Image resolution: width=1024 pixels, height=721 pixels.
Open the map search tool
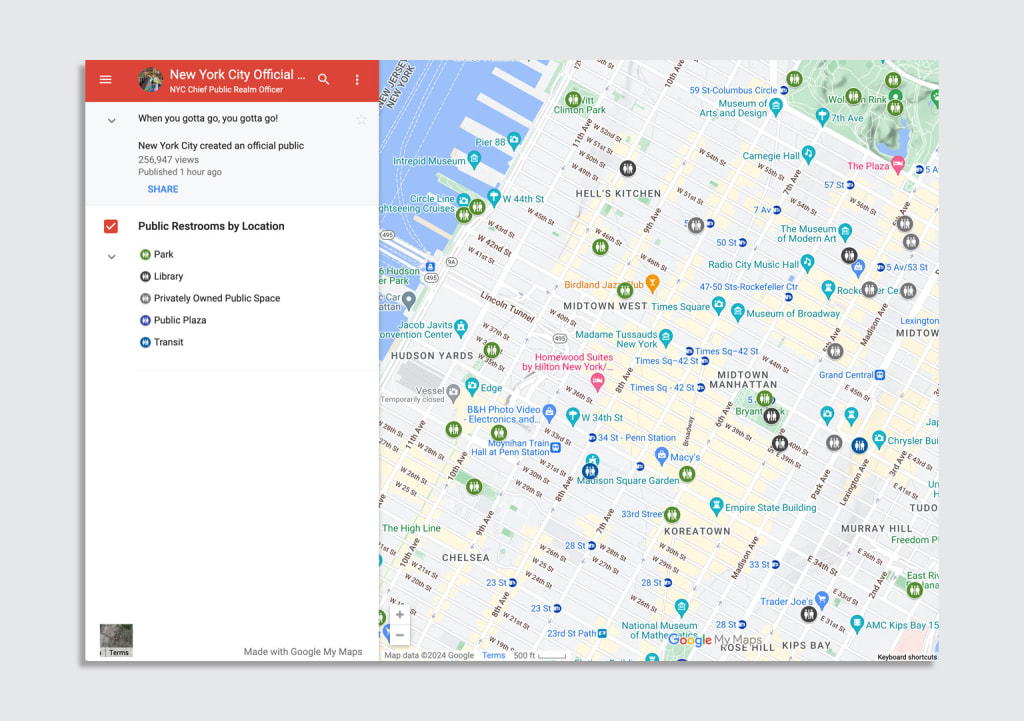(324, 79)
